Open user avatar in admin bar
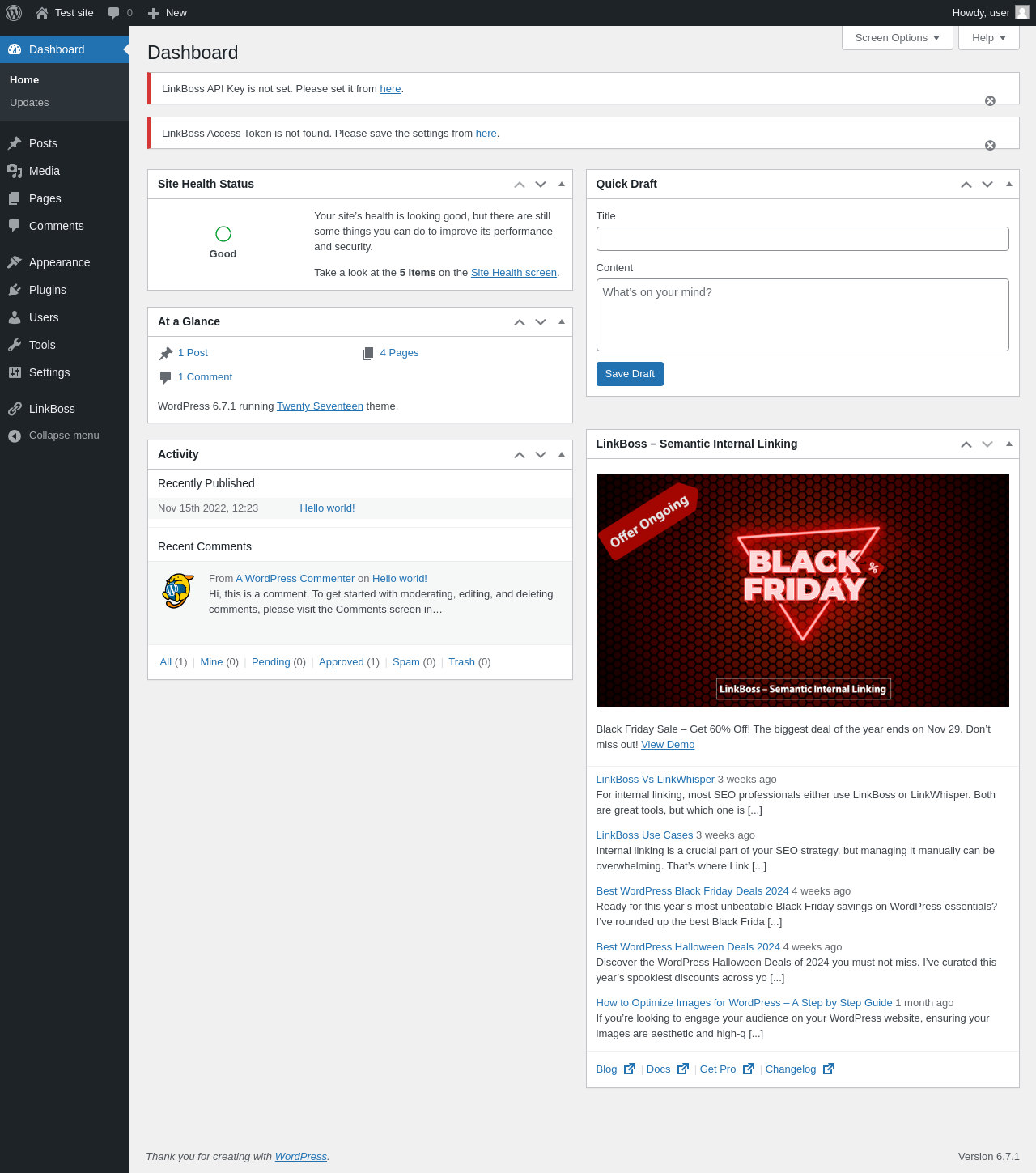Viewport: 1036px width, 1173px height. tap(1022, 12)
